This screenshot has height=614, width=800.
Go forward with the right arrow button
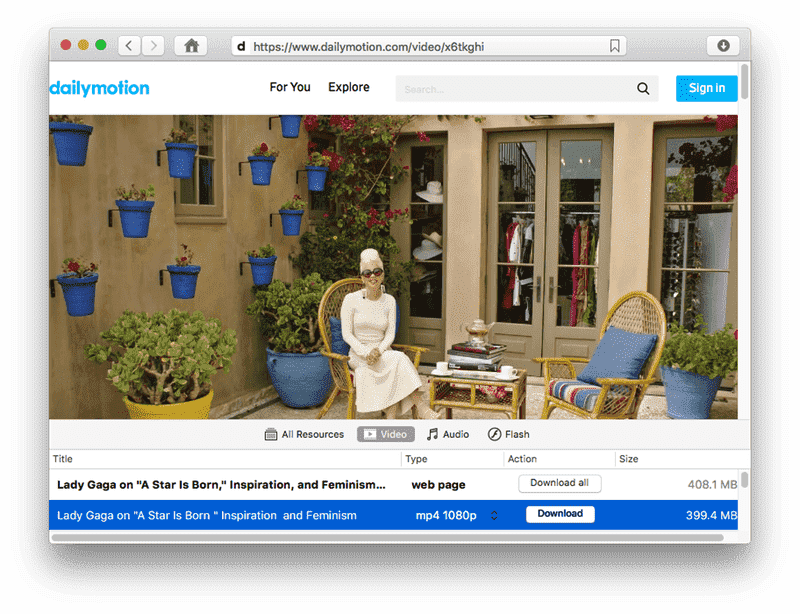[x=153, y=46]
